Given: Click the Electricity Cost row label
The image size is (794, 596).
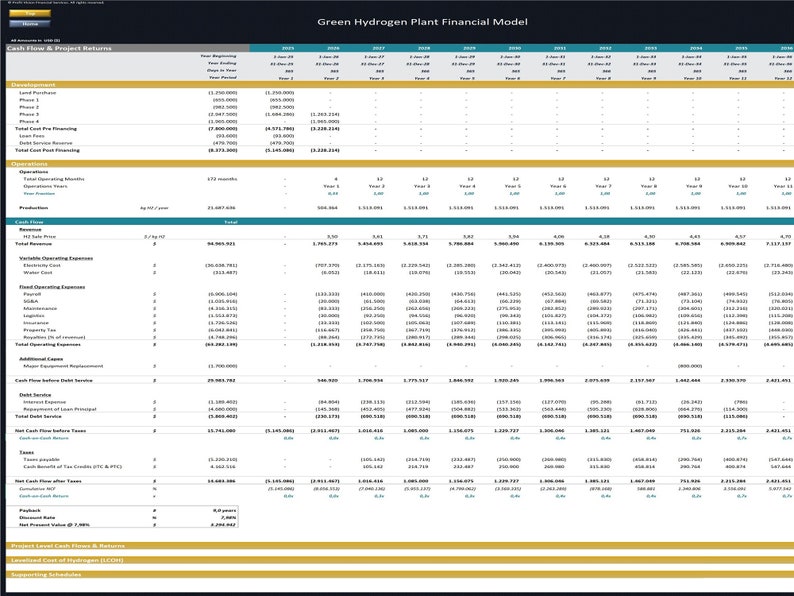Looking at the screenshot, I should (42, 265).
